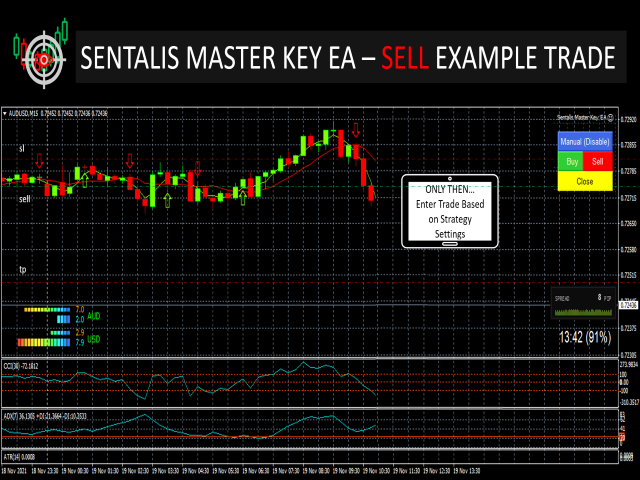
Task: Click the smiley EA status icon
Action: coord(611,118)
